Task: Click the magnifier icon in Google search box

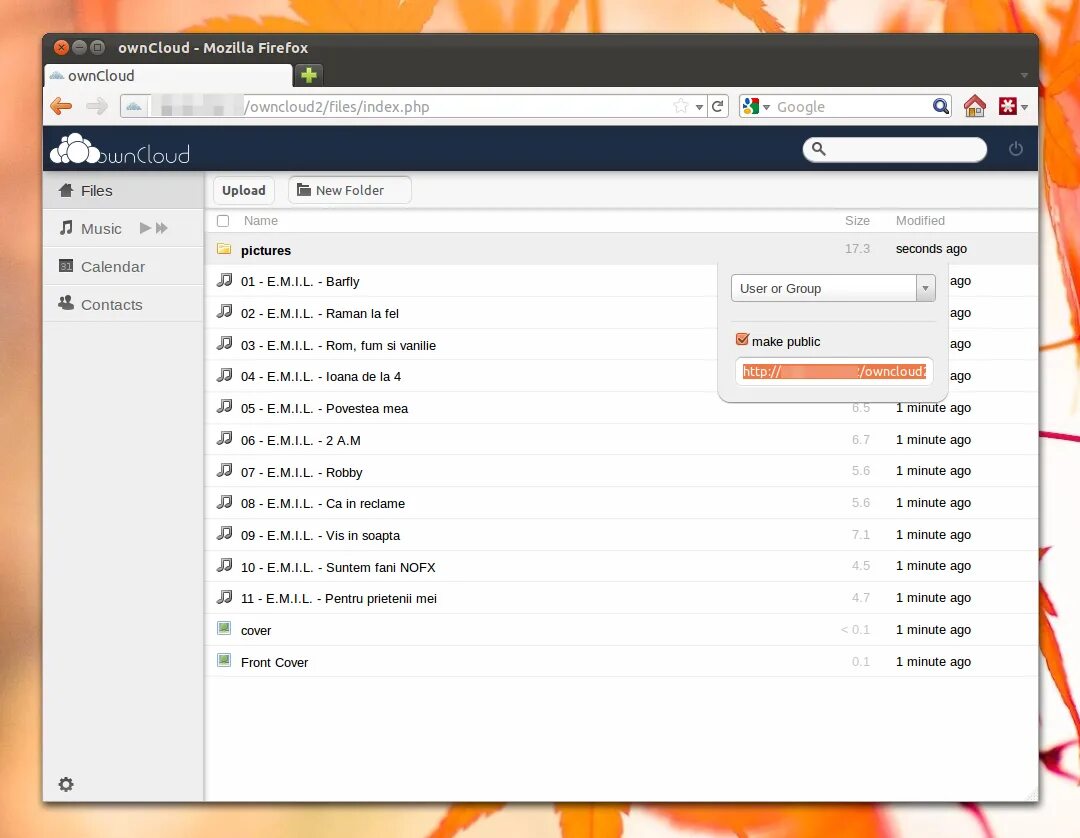Action: (940, 106)
